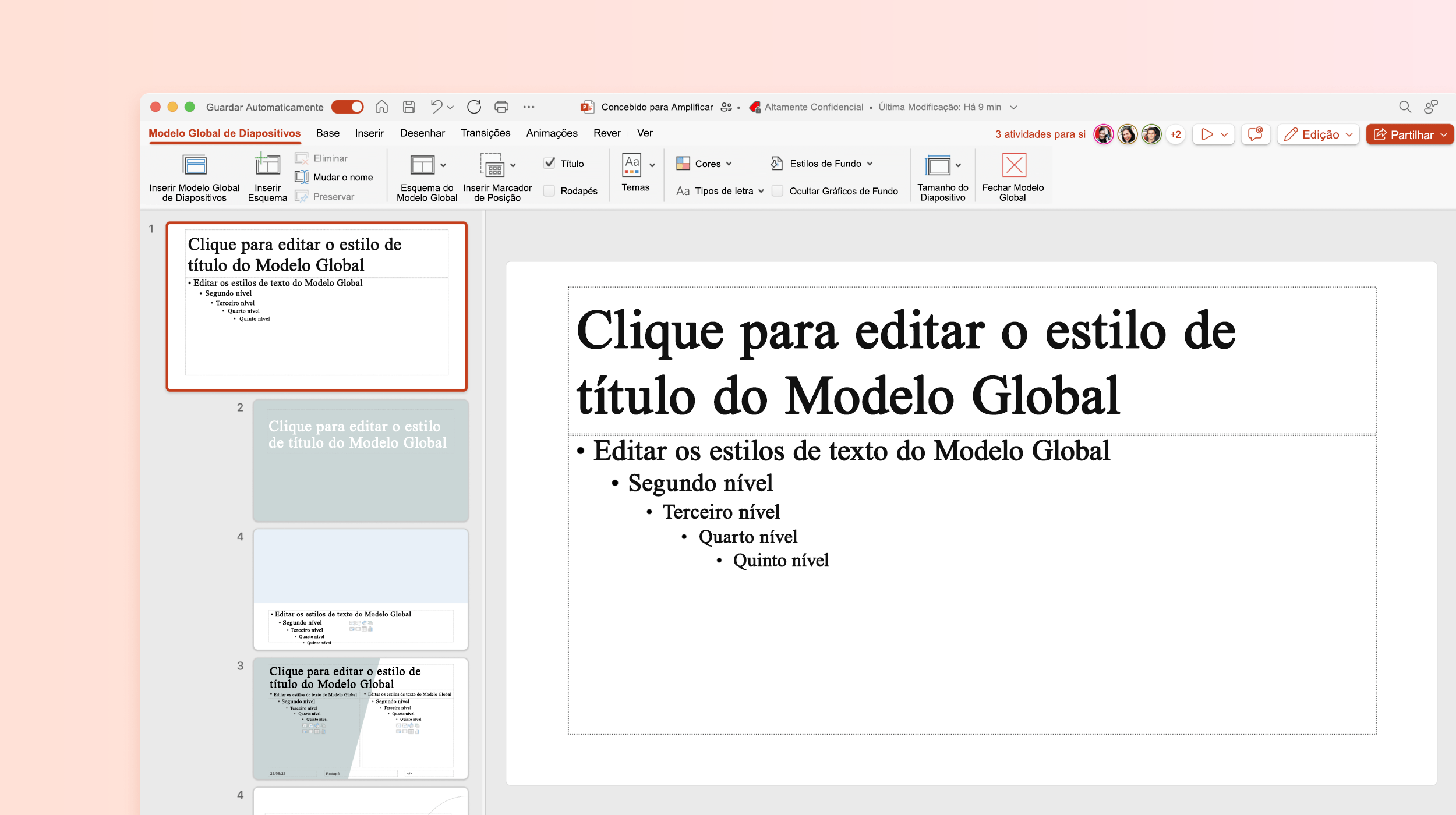Click the Redo circular arrow icon
This screenshot has width=1456, height=815.
(x=474, y=107)
